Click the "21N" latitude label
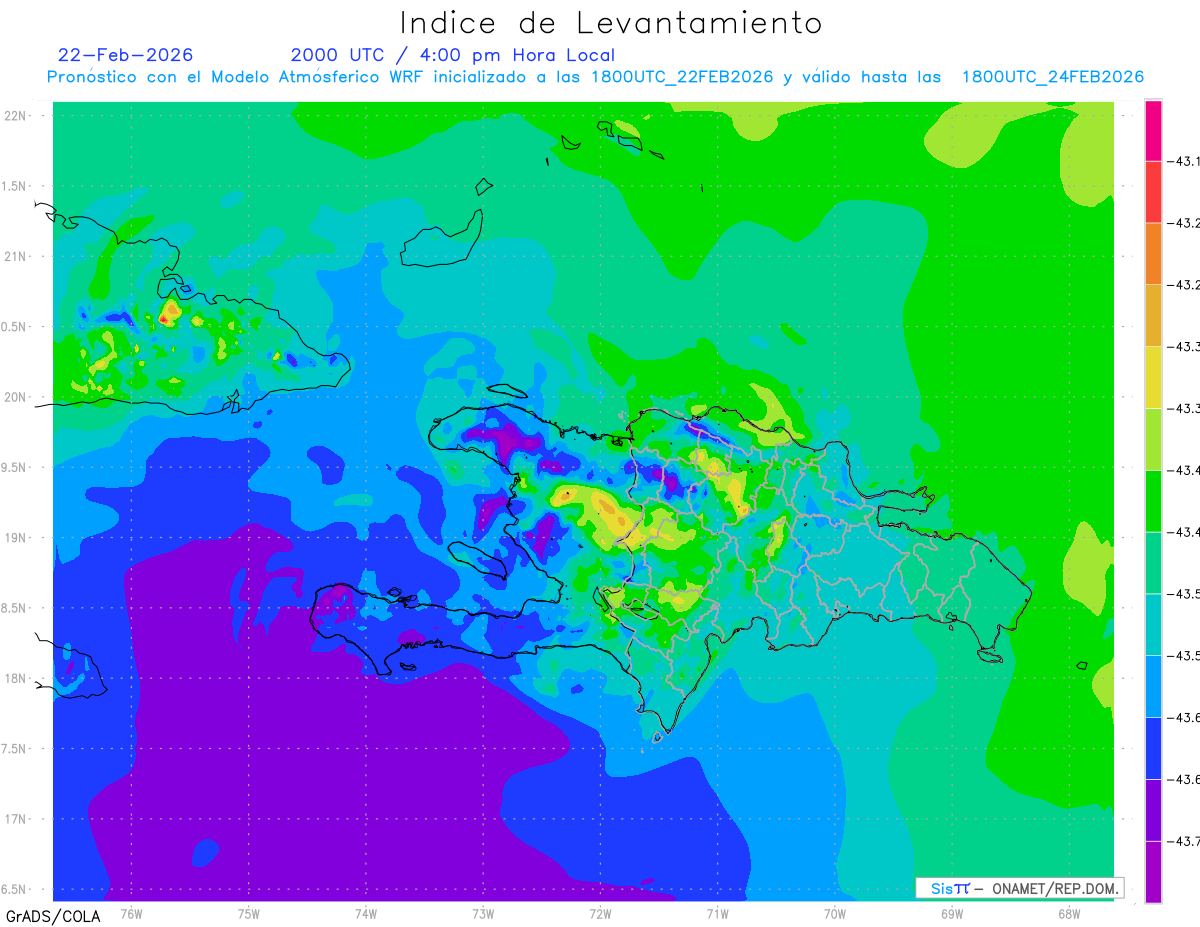Image resolution: width=1200 pixels, height=927 pixels. (x=14, y=257)
